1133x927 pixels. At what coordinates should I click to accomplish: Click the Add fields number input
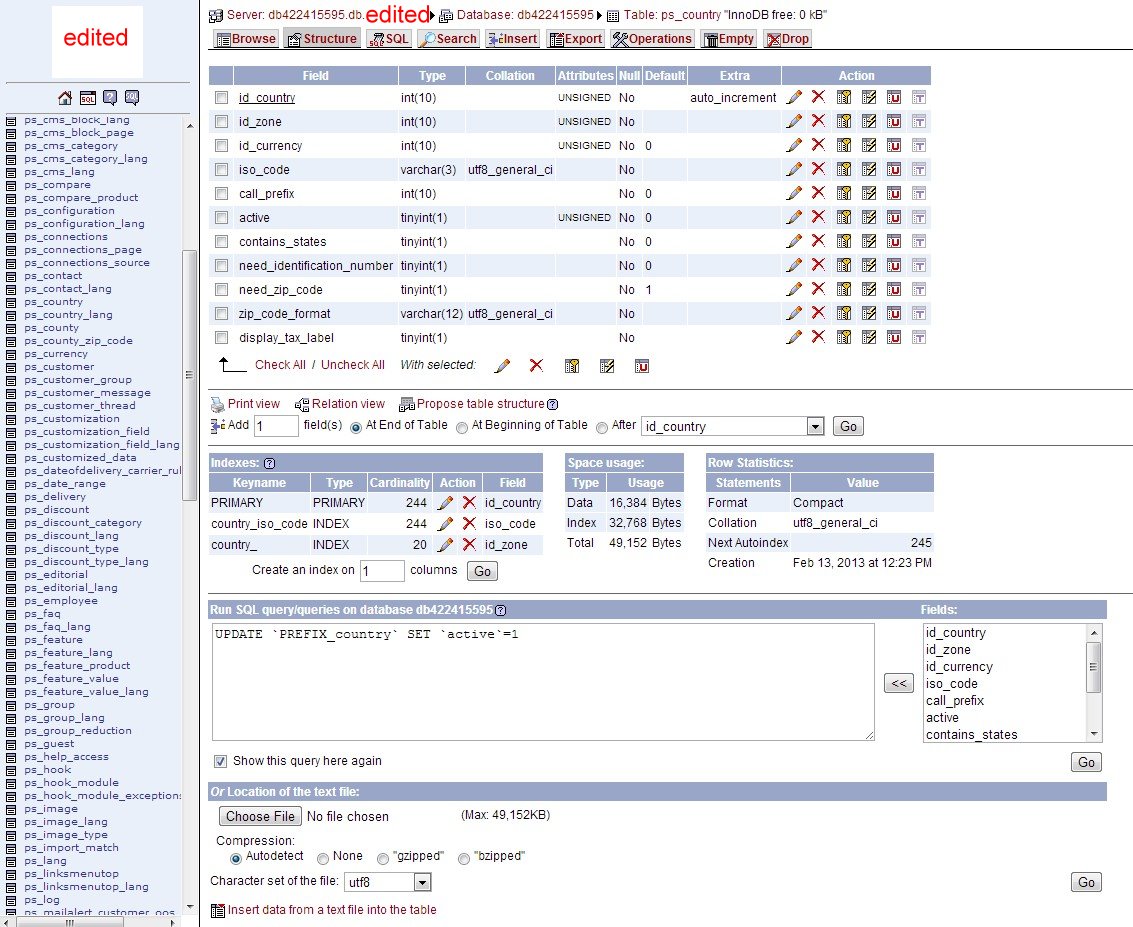[x=276, y=426]
